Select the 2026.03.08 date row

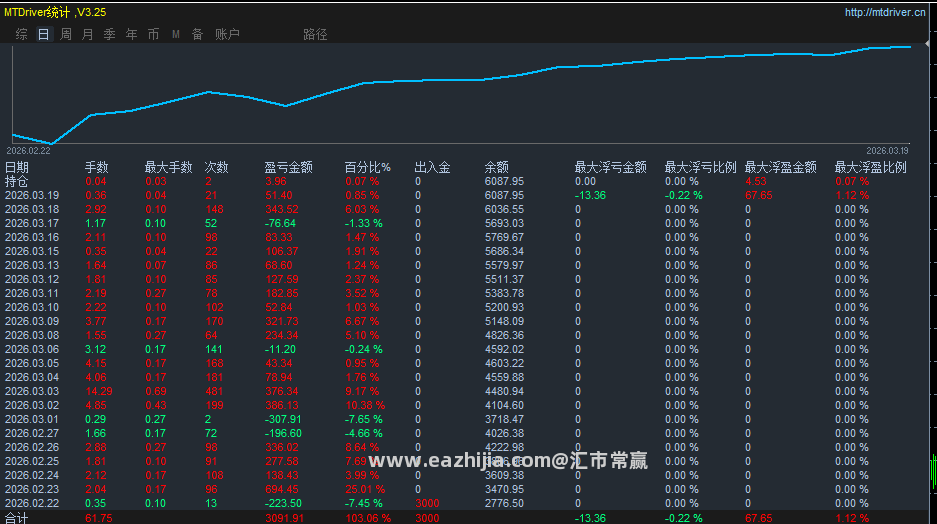32,335
